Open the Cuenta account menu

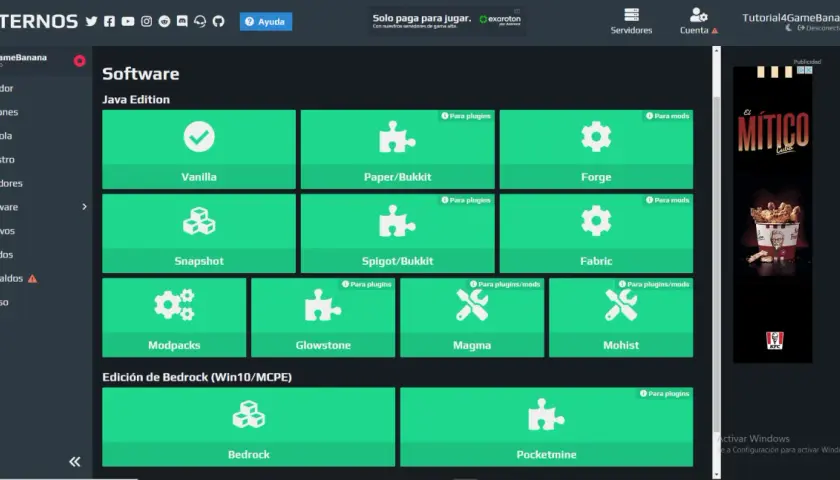click(699, 21)
